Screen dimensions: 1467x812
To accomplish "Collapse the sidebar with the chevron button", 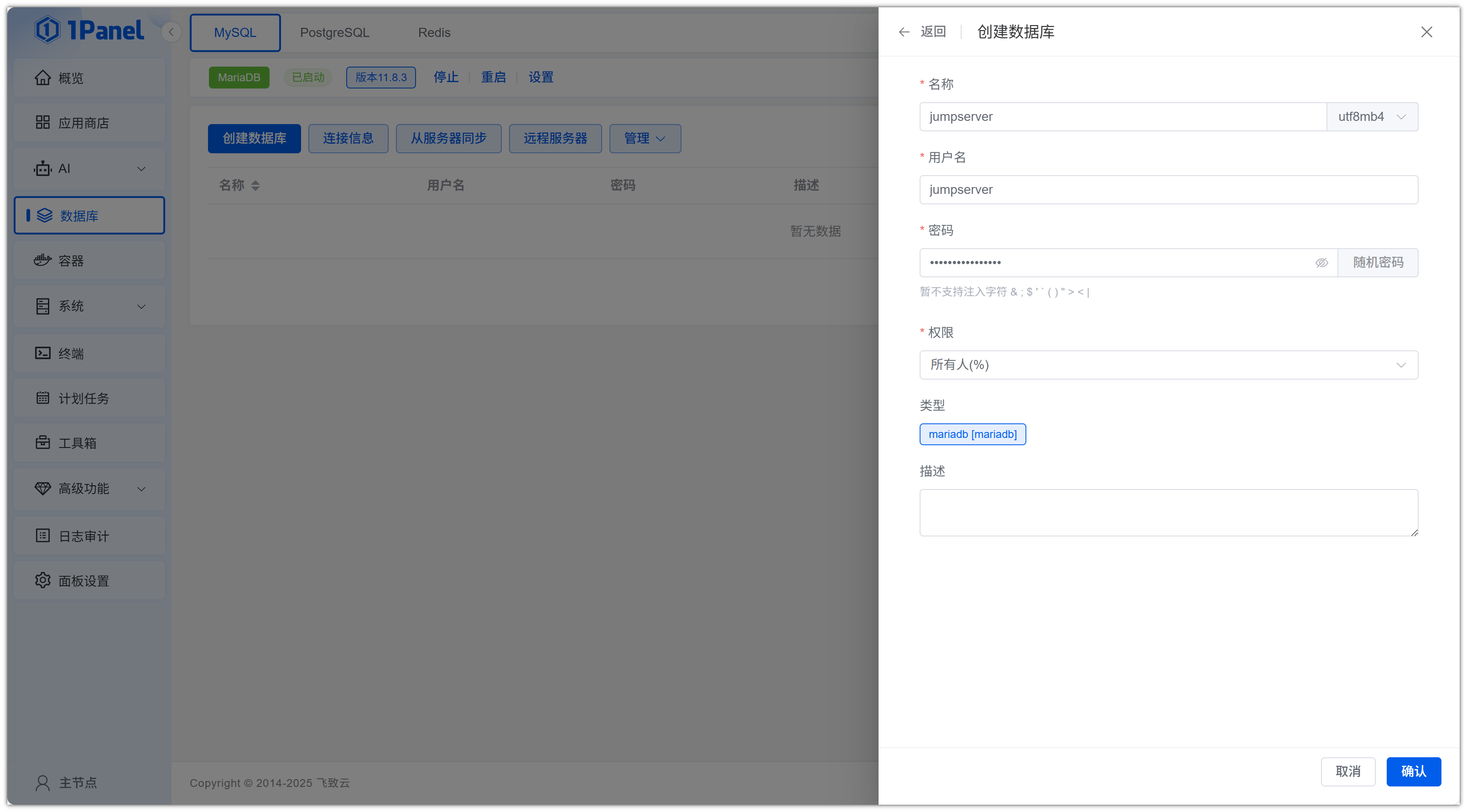I will coord(171,32).
